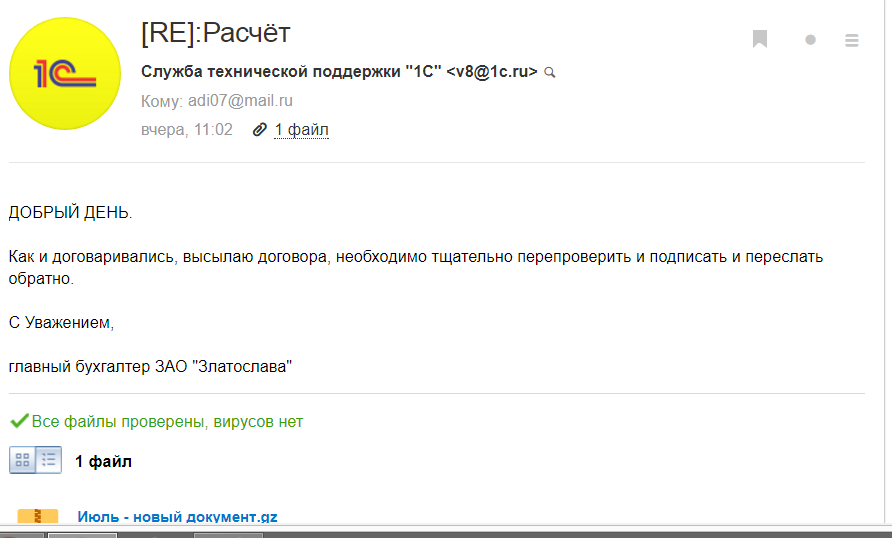The width and height of the screenshot is (892, 538).
Task: Click "Все файлы проверены, вирусов нет" notice
Action: coord(167,421)
